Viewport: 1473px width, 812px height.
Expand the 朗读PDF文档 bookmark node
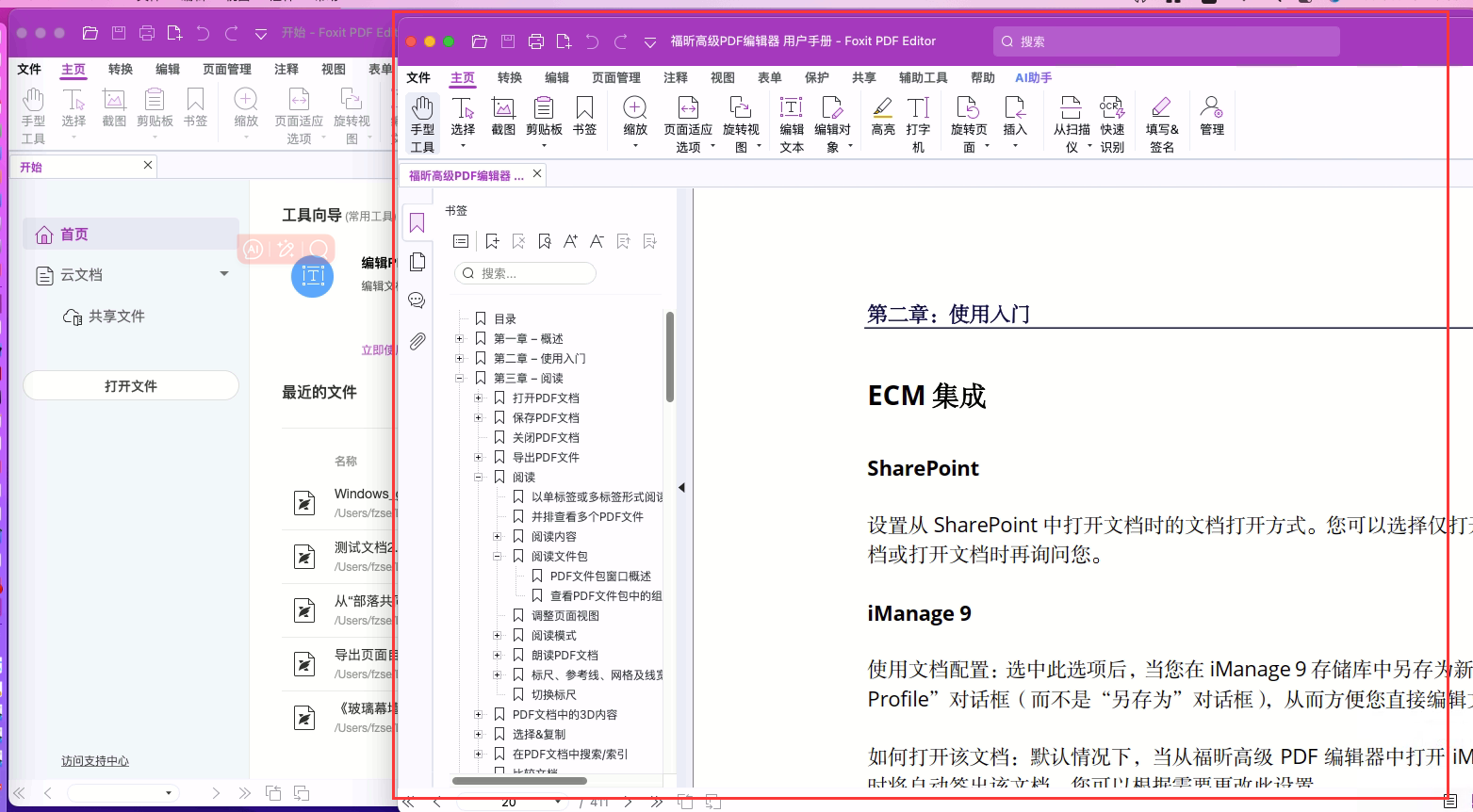click(x=498, y=655)
